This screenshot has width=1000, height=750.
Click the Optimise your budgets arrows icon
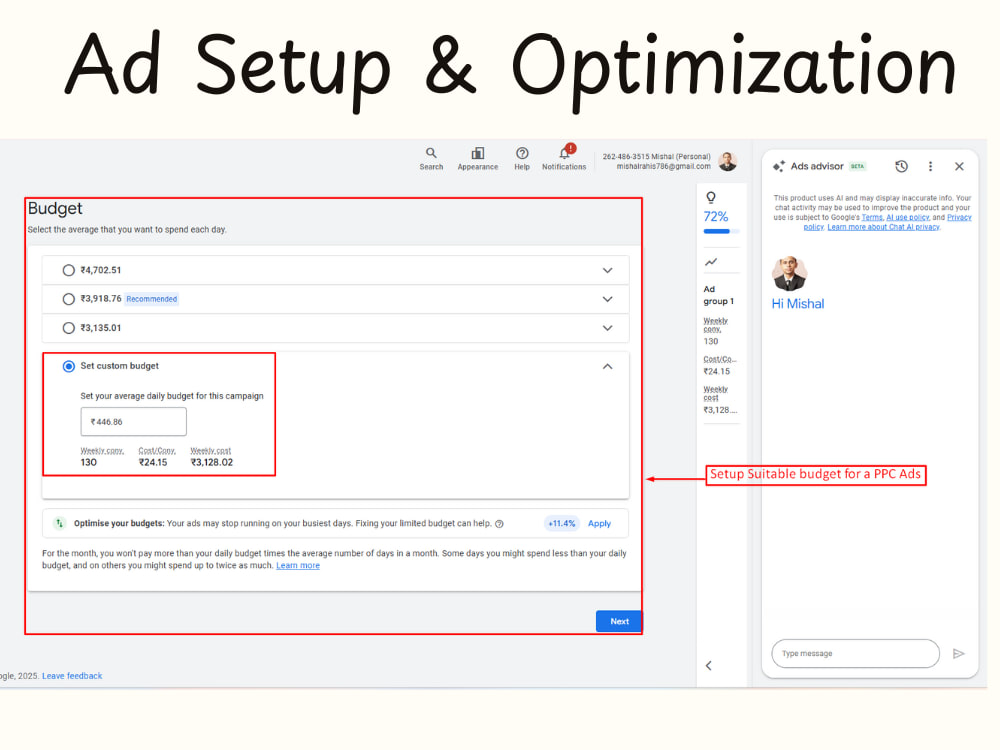pyautogui.click(x=59, y=523)
